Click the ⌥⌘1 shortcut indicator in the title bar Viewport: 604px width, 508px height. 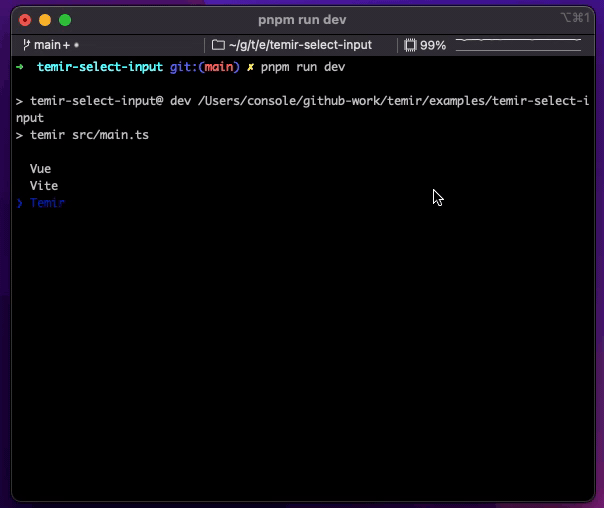click(575, 18)
